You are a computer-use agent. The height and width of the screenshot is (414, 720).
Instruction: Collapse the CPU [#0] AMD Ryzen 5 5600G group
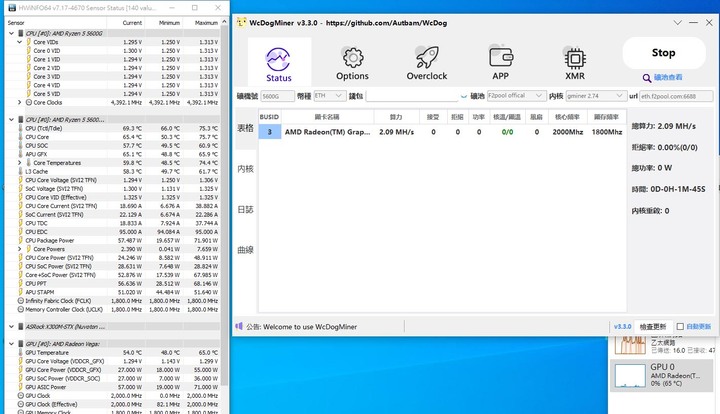point(11,33)
